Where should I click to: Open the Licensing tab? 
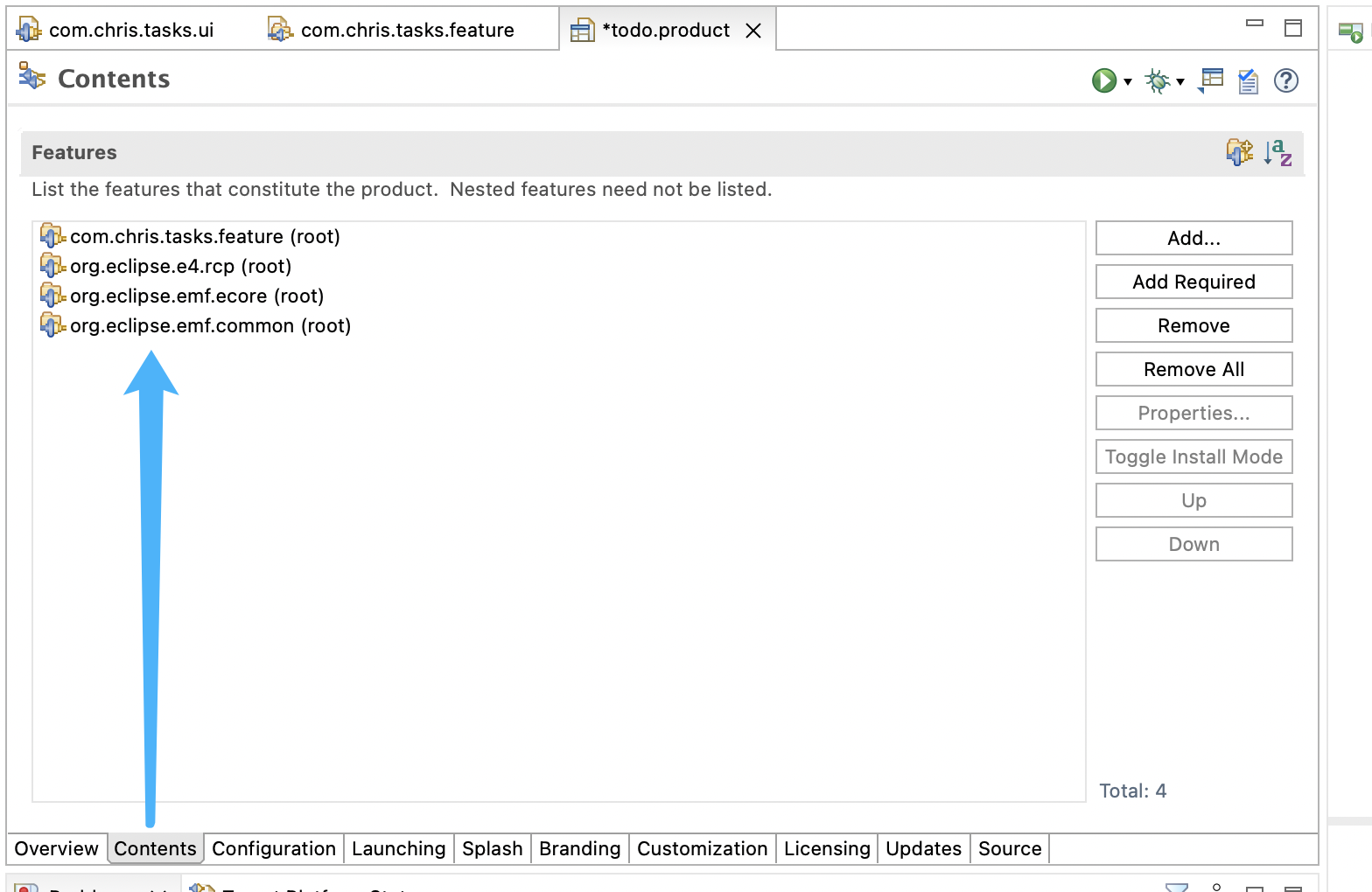coord(827,848)
